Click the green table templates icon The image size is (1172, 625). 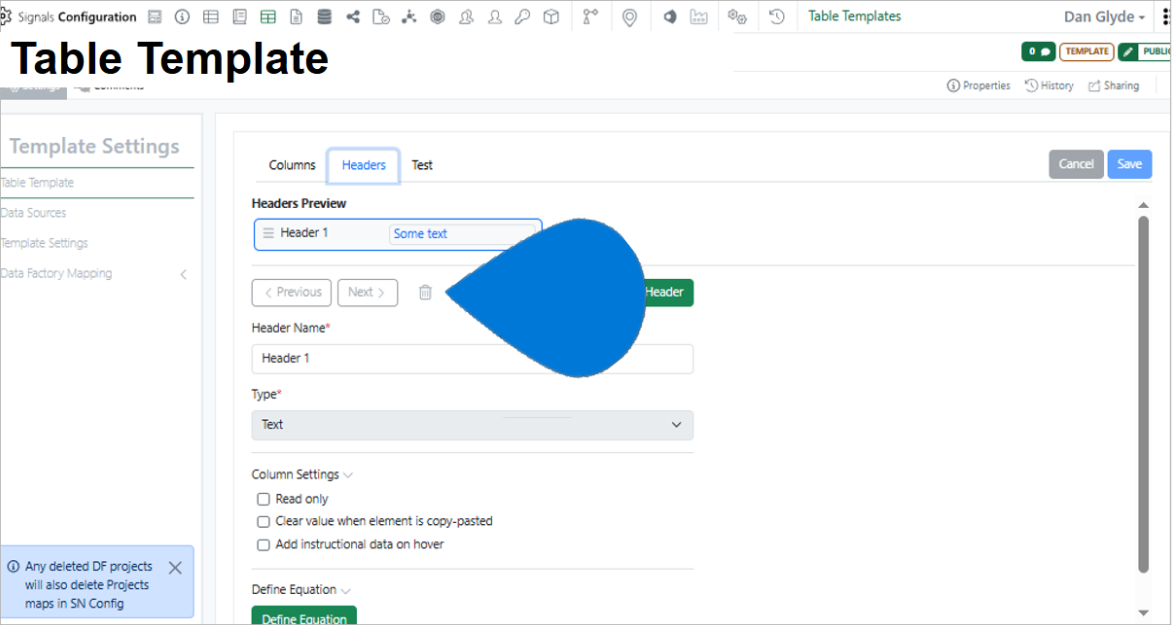(268, 17)
